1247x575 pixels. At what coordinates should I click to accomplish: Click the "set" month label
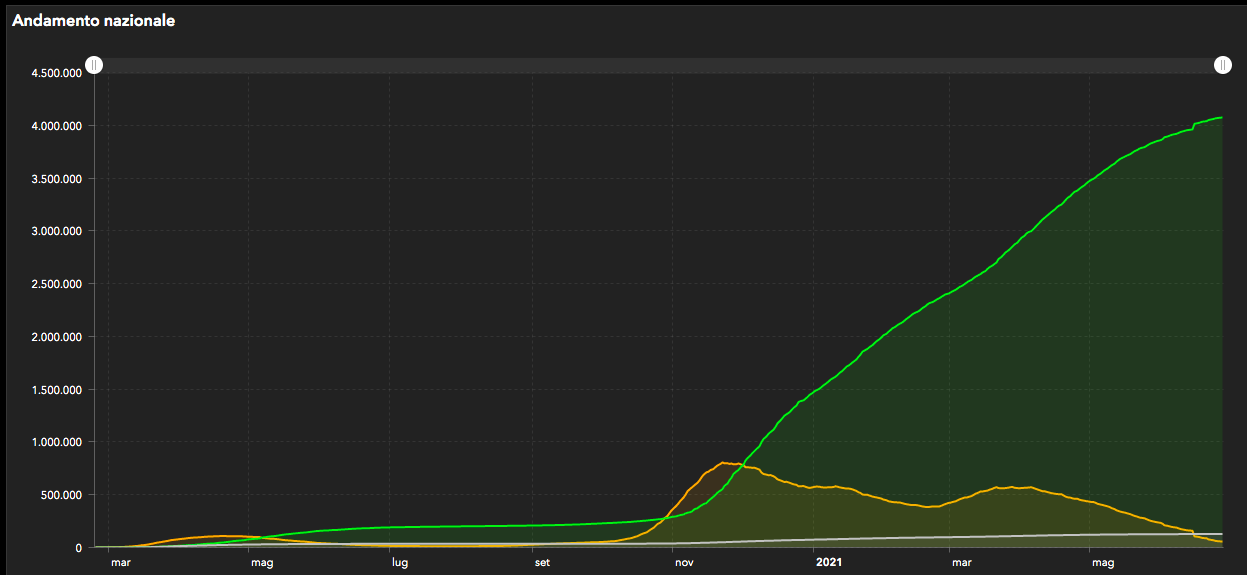tap(542, 563)
